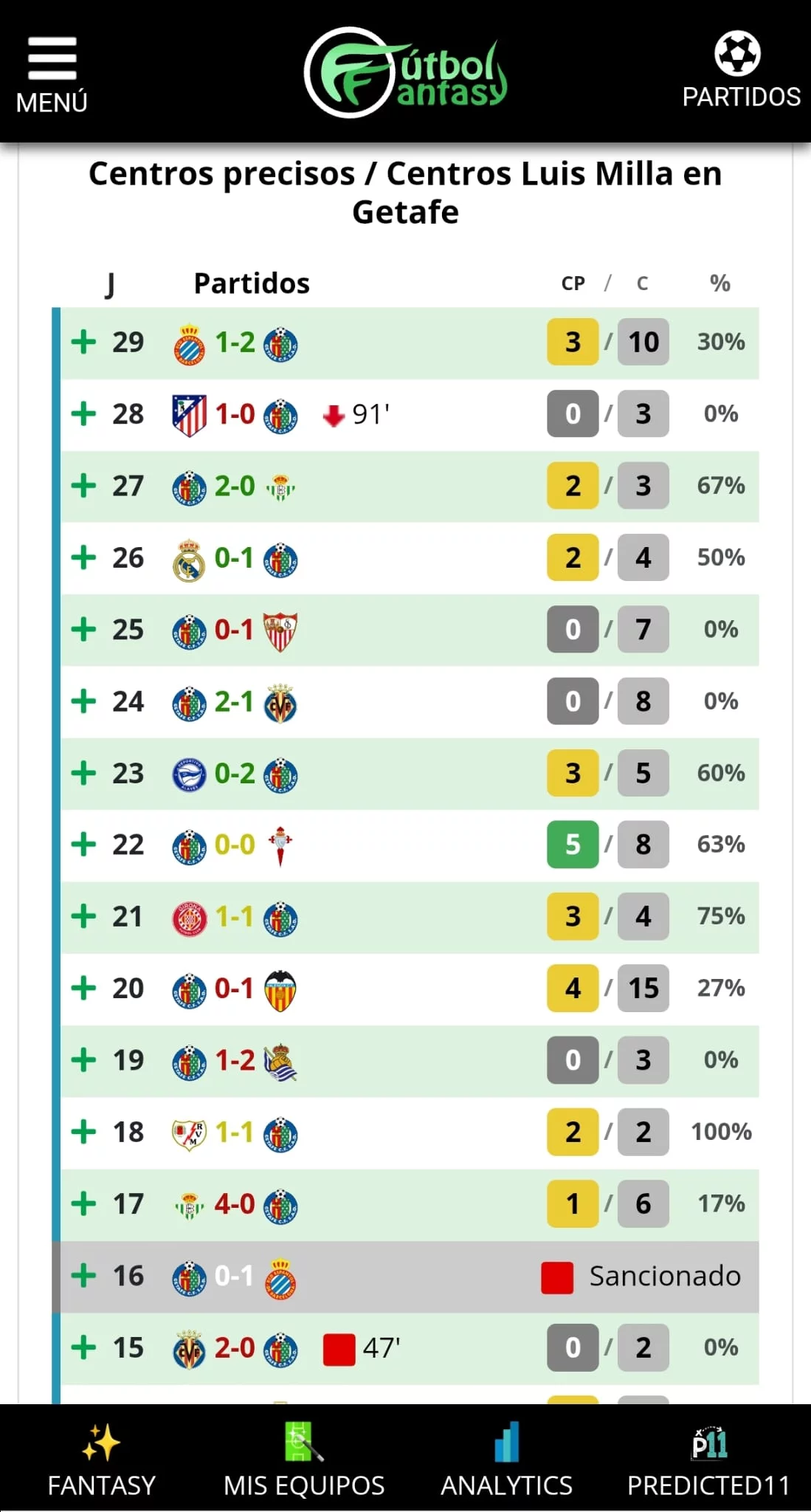The width and height of the screenshot is (811, 1512).
Task: Open the Predicted11 icon
Action: [709, 1443]
